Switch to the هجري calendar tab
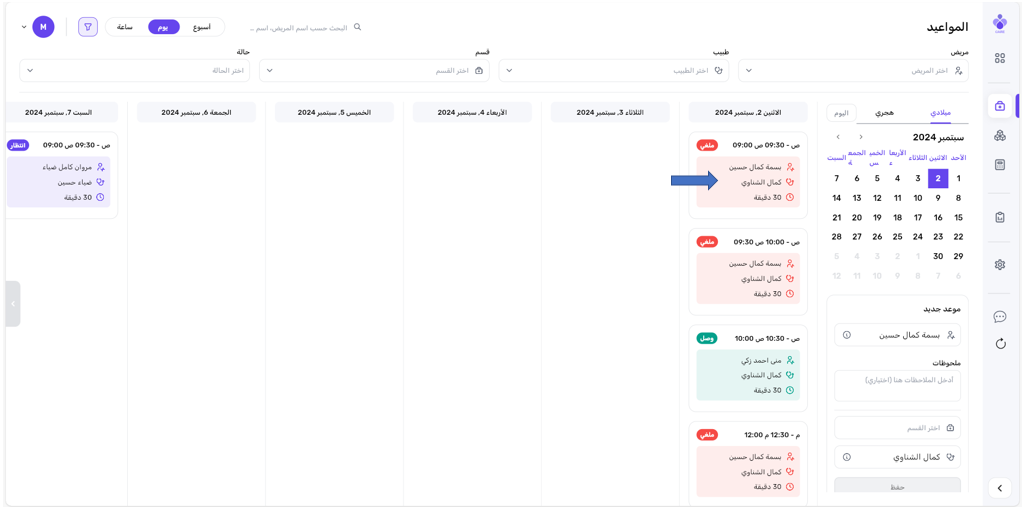Image resolution: width=1022 pixels, height=512 pixels. (884, 113)
